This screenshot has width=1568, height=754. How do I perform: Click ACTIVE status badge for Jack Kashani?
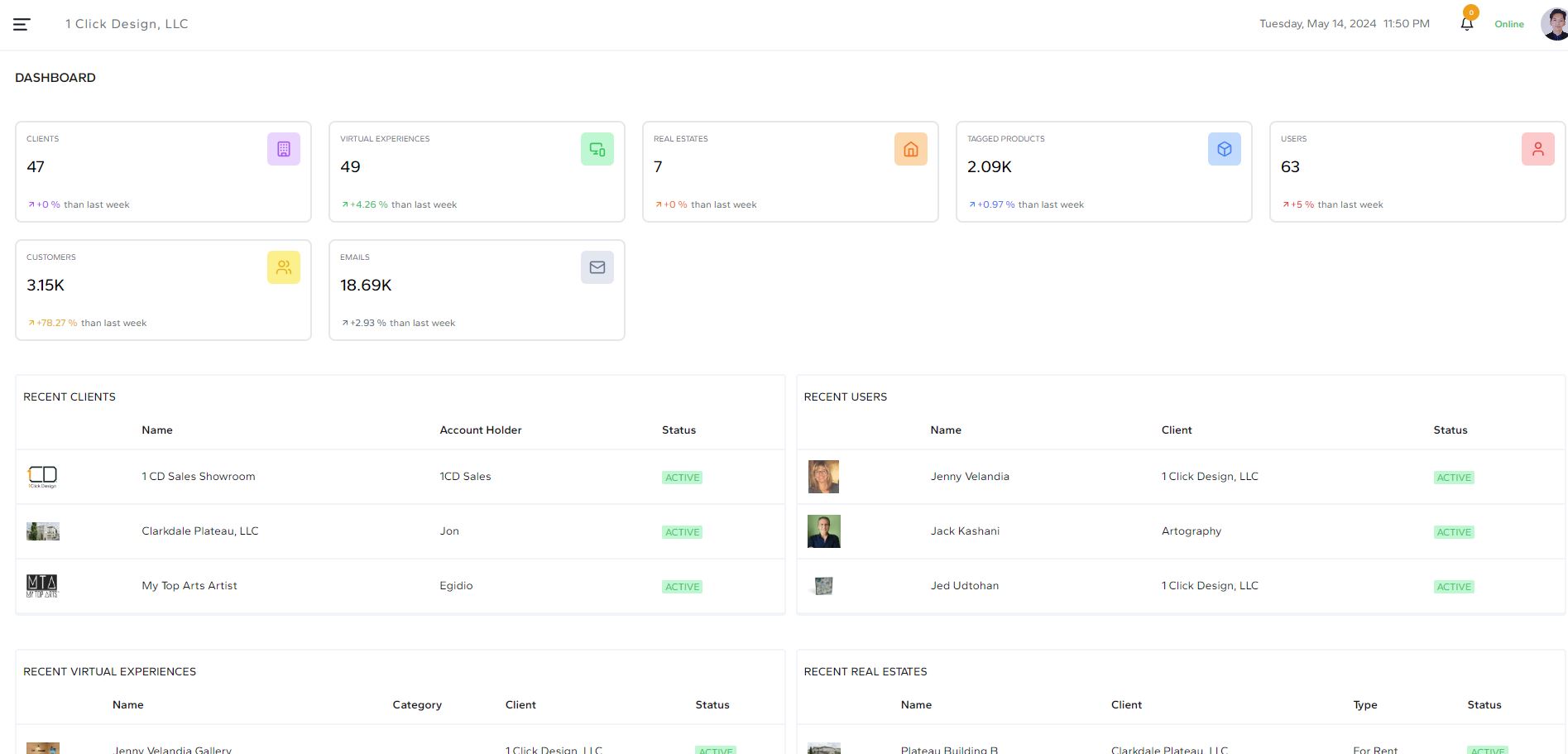1453,532
